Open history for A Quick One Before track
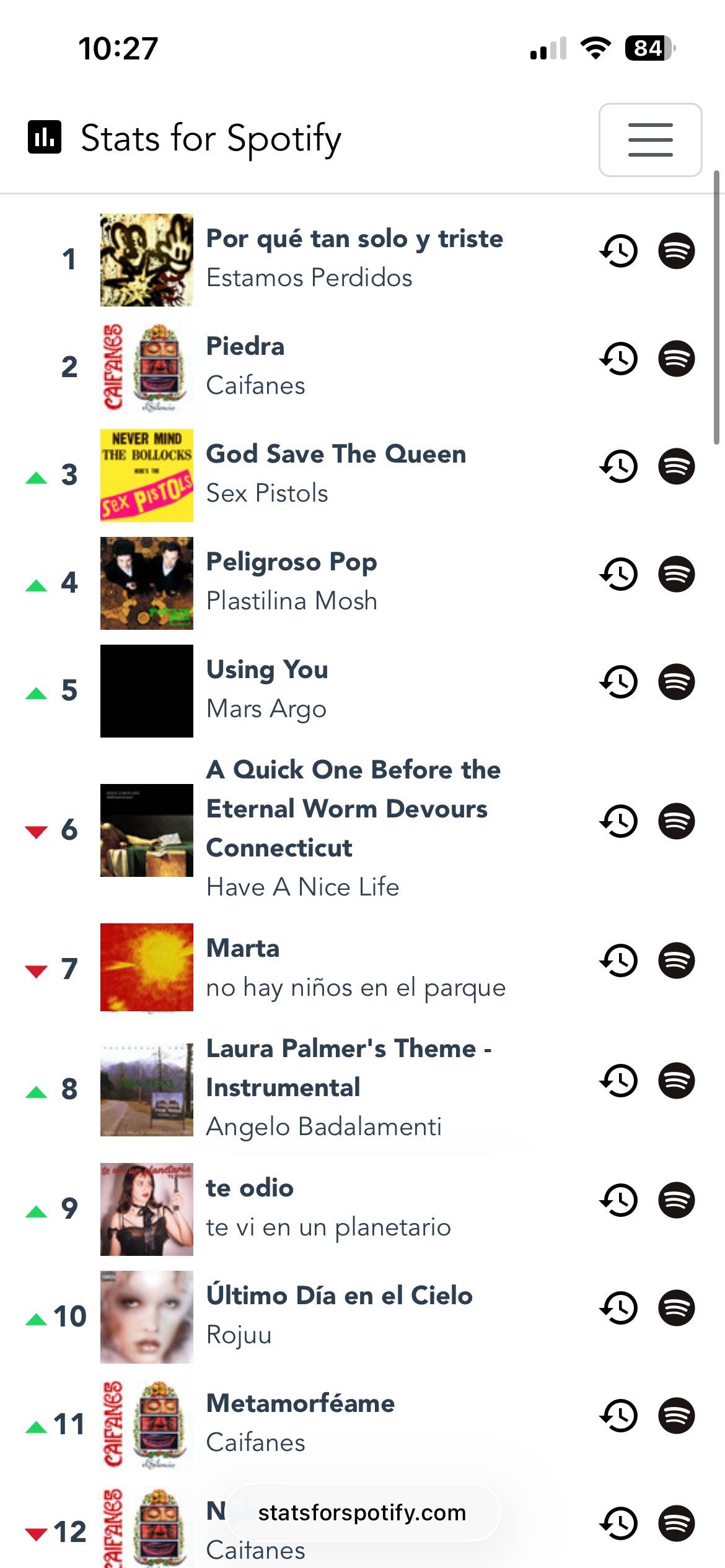Viewport: 725px width, 1568px height. coord(618,821)
